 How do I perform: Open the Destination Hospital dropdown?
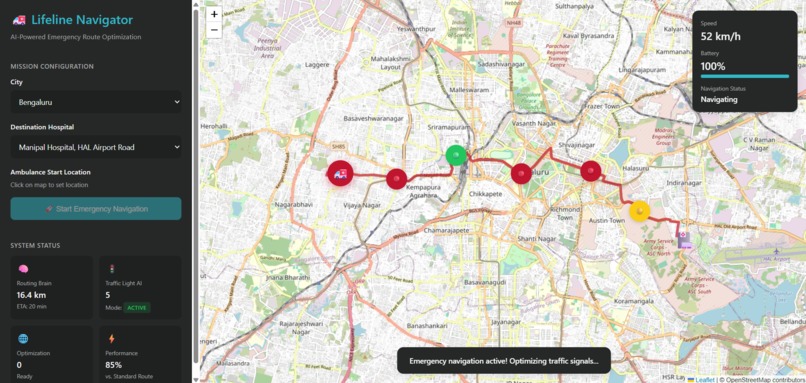(x=96, y=147)
